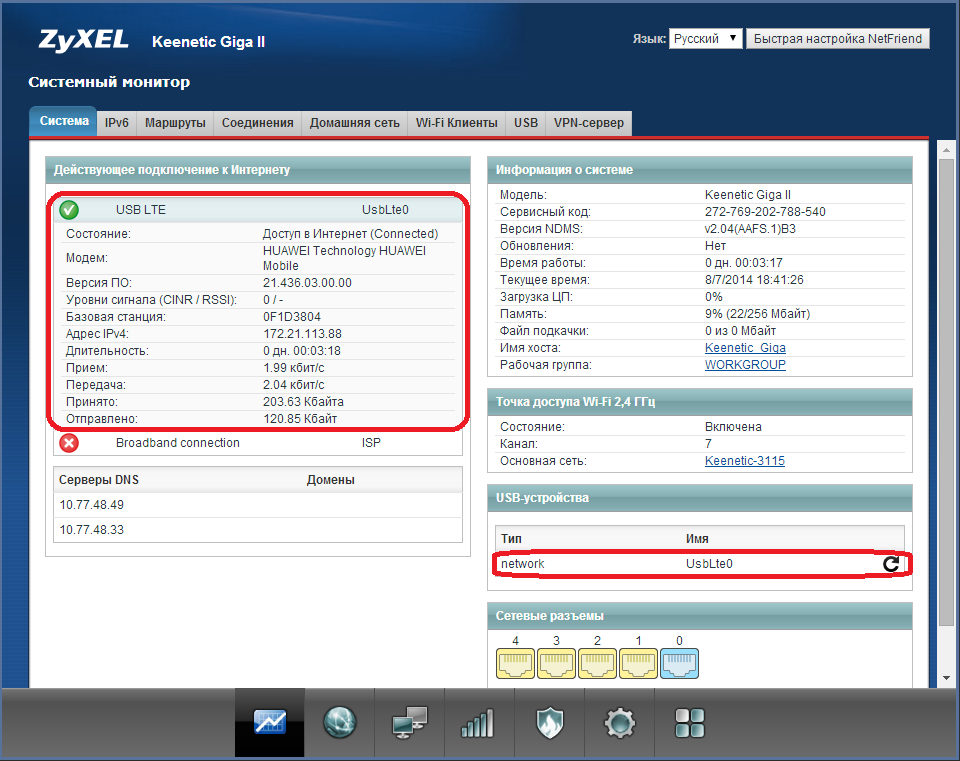The image size is (960, 761).
Task: Click the refresh icon for UsbLte0 device
Action: [890, 565]
